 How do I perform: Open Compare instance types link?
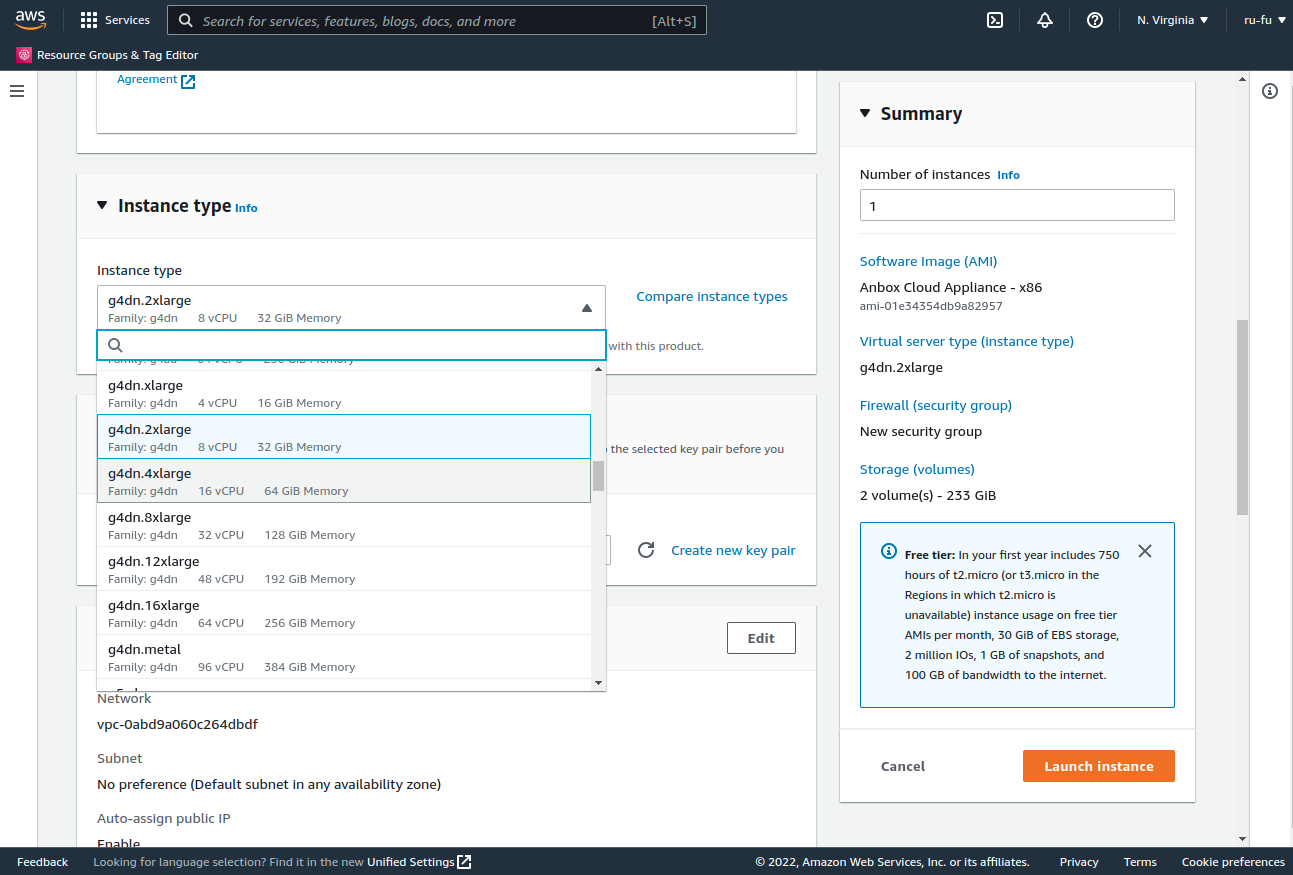712,296
